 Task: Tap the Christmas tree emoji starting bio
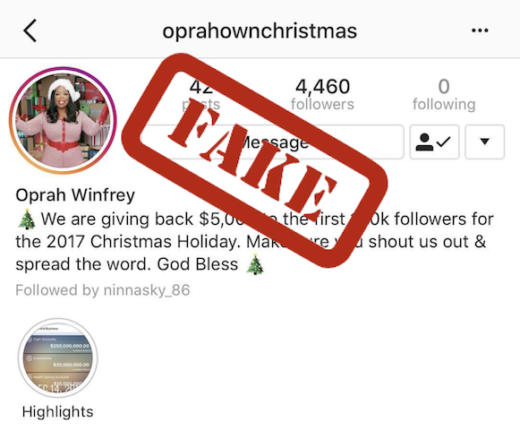[27, 220]
